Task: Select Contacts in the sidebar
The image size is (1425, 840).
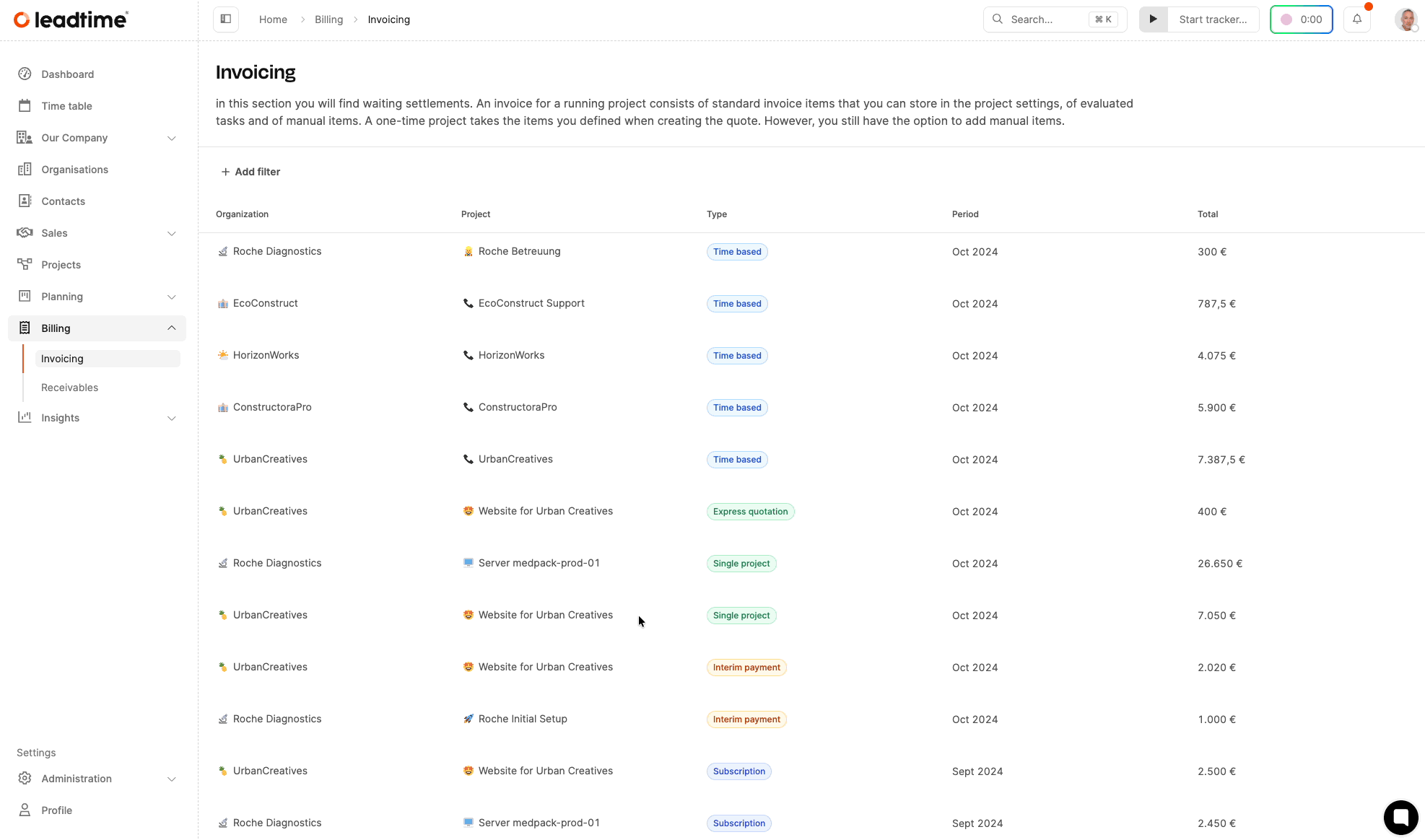Action: tap(63, 201)
